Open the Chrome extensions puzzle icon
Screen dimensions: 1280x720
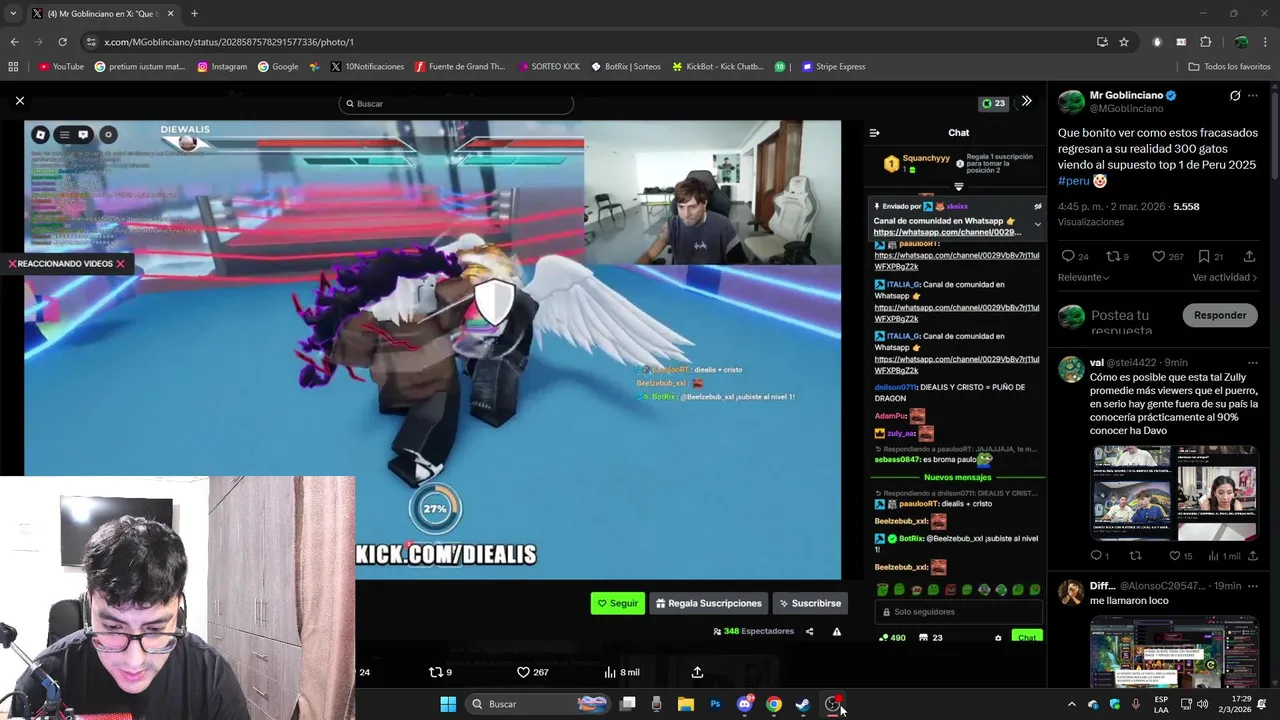(1205, 42)
